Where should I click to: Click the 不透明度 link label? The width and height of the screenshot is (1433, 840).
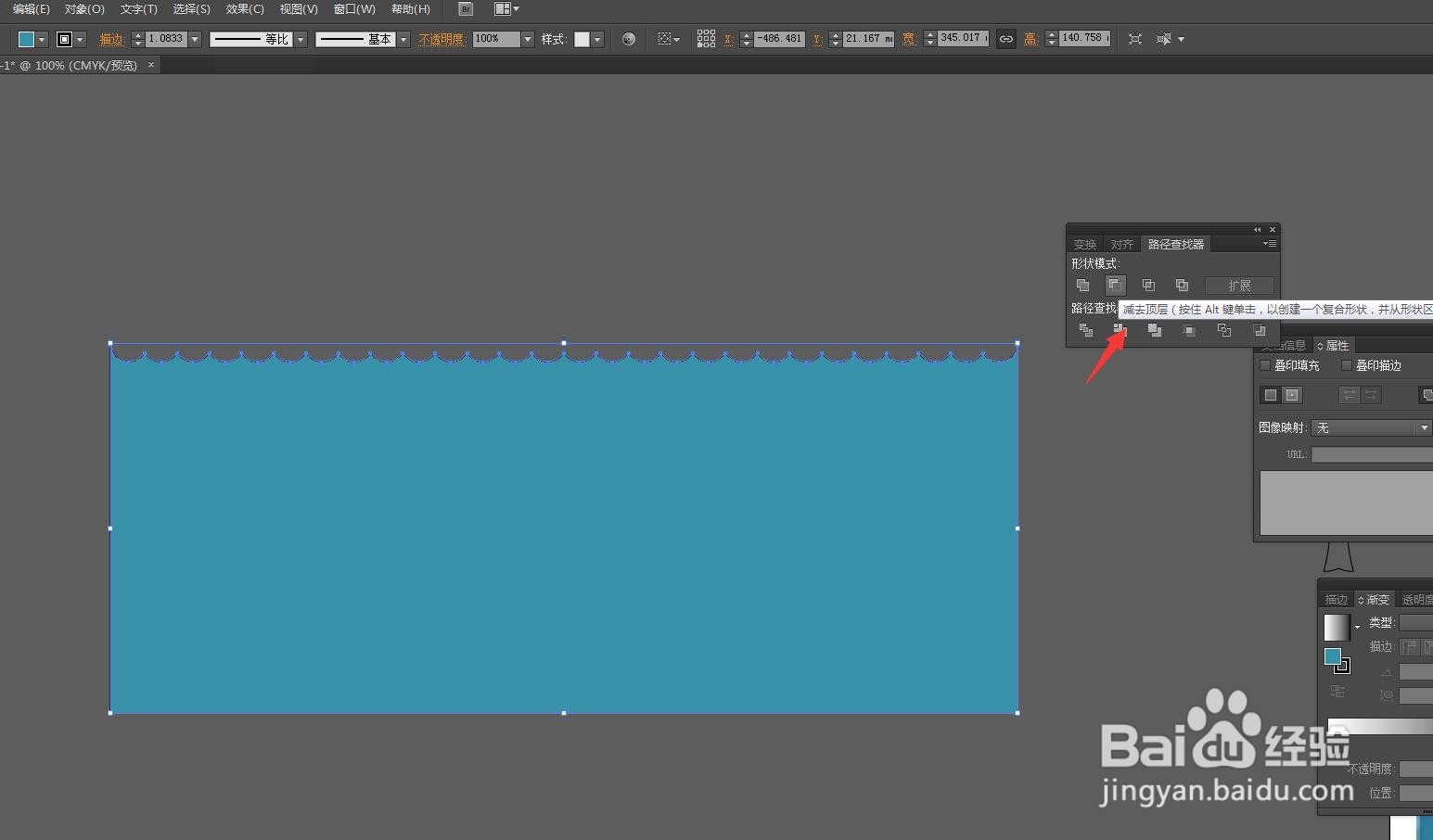(x=441, y=39)
